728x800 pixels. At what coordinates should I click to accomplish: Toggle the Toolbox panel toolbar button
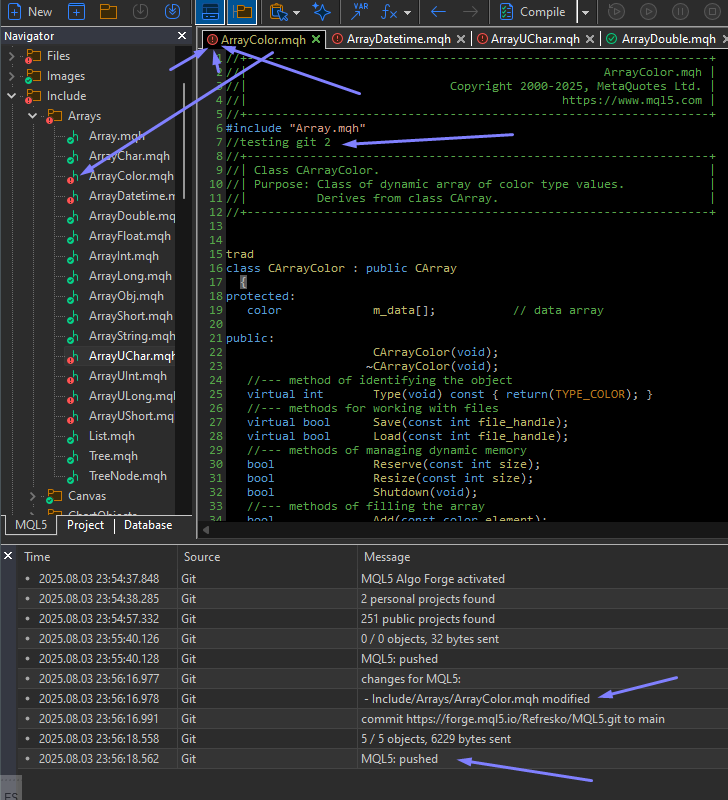click(x=210, y=12)
